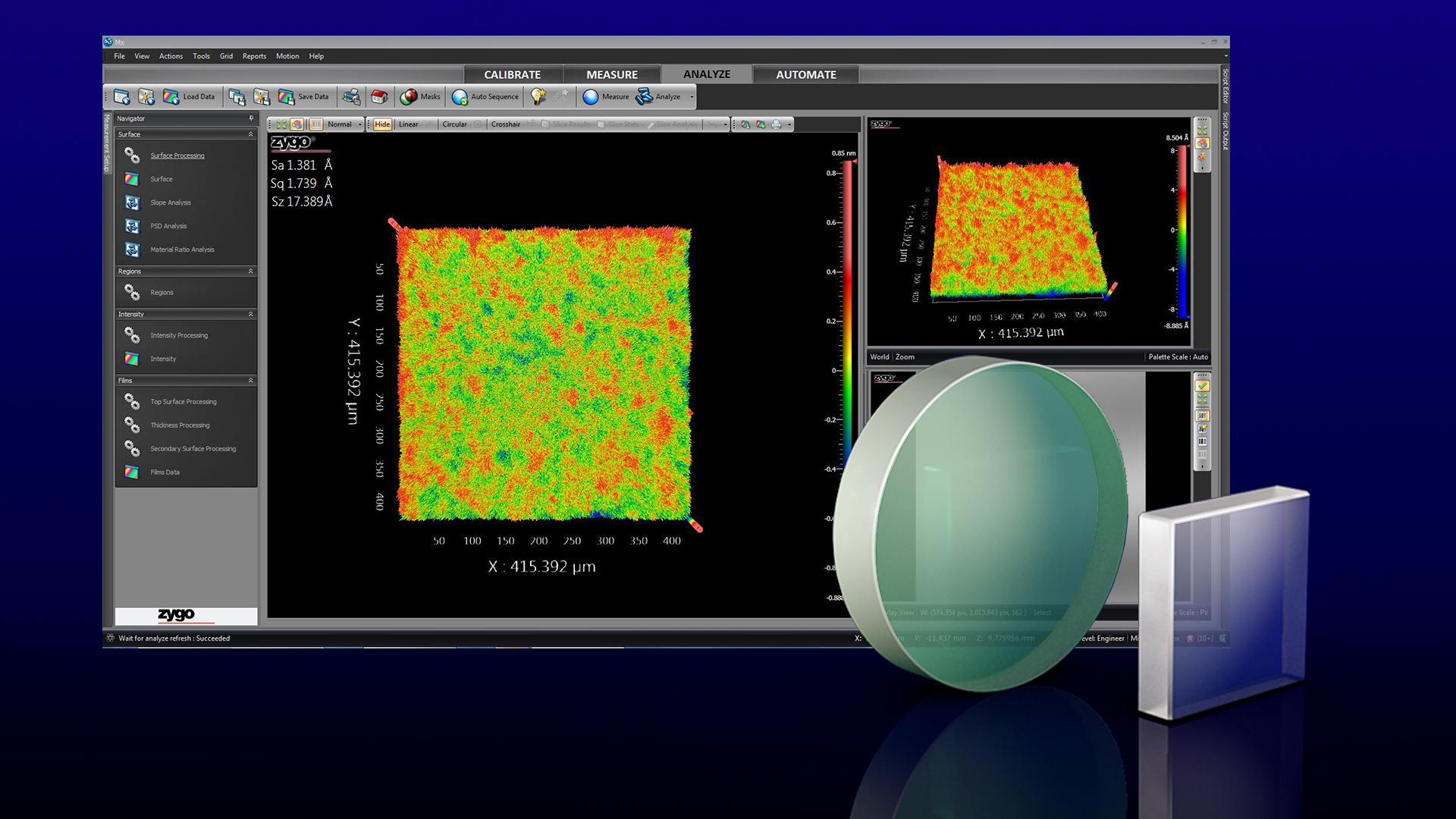Click the rainbow Save Data icon
Image resolution: width=1456 pixels, height=819 pixels.
[286, 96]
